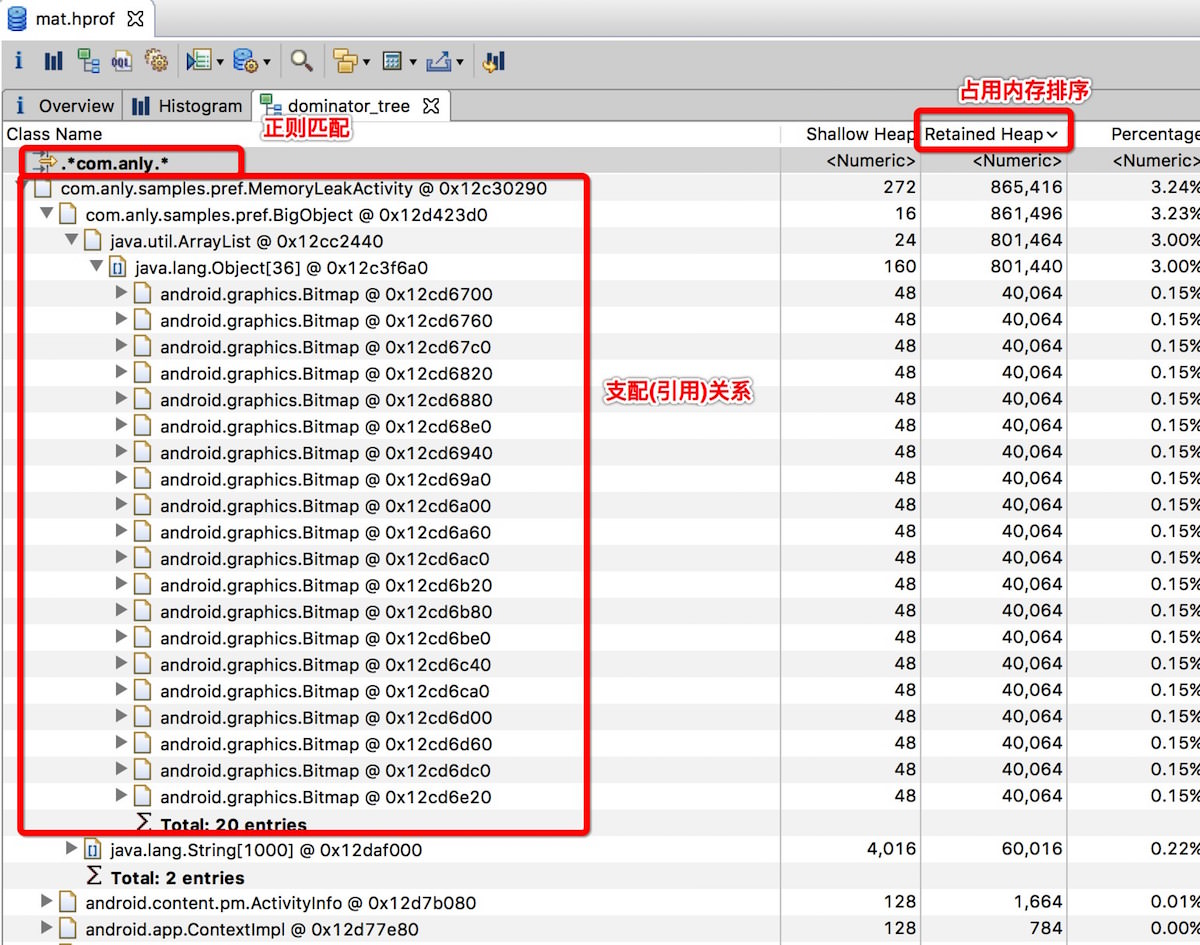
Task: Click the object icon of ActivityInfo row
Action: (x=67, y=903)
